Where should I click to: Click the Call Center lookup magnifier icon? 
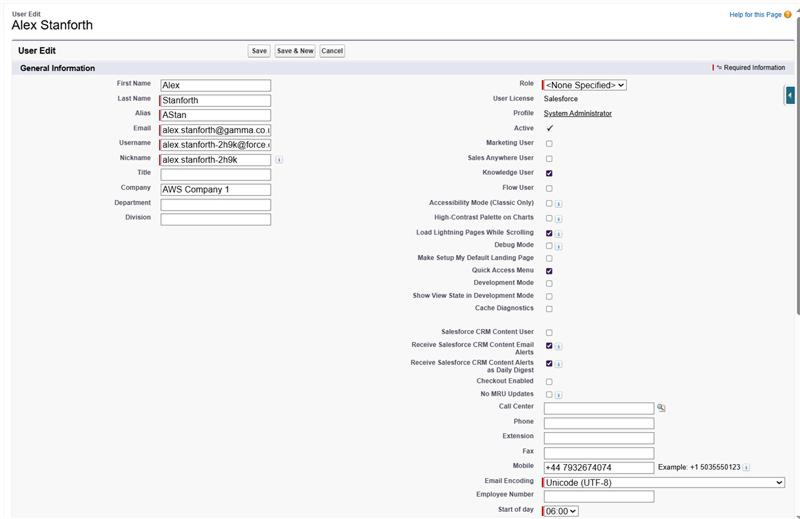[x=661, y=408]
